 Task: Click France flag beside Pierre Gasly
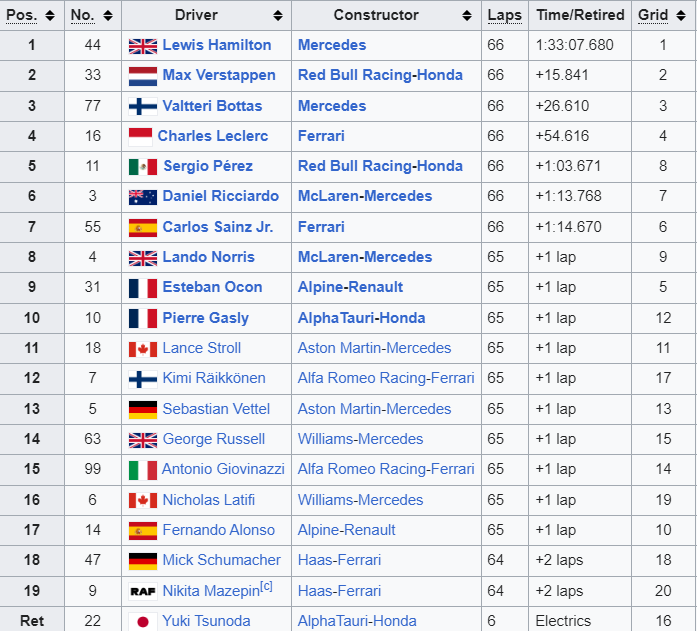(x=143, y=318)
